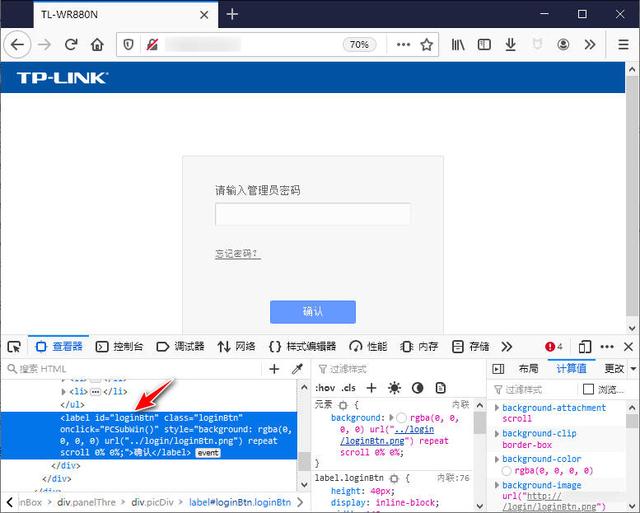Toggle :hov pseudo-class panel
The image size is (640, 513).
point(325,388)
